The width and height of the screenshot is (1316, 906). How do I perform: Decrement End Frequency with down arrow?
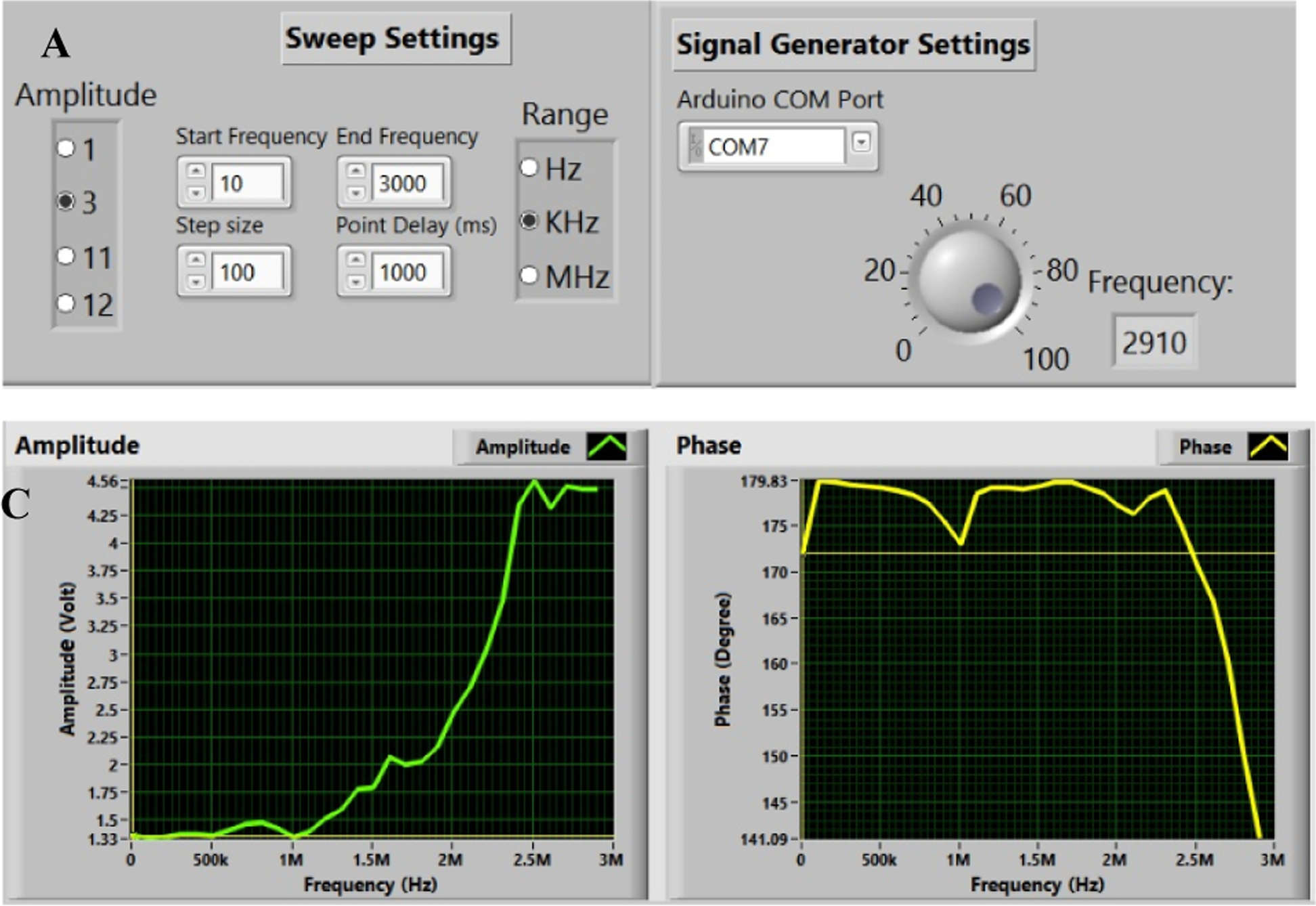coord(356,193)
